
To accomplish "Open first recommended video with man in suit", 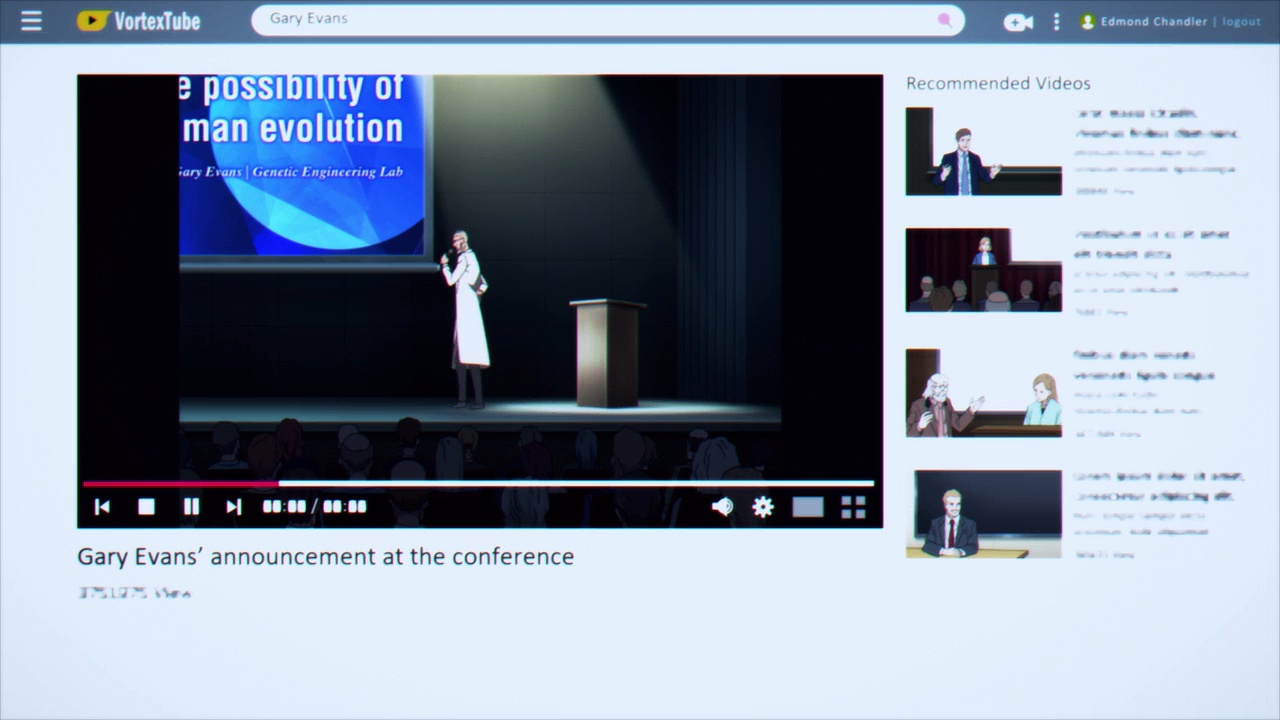I will coord(983,151).
